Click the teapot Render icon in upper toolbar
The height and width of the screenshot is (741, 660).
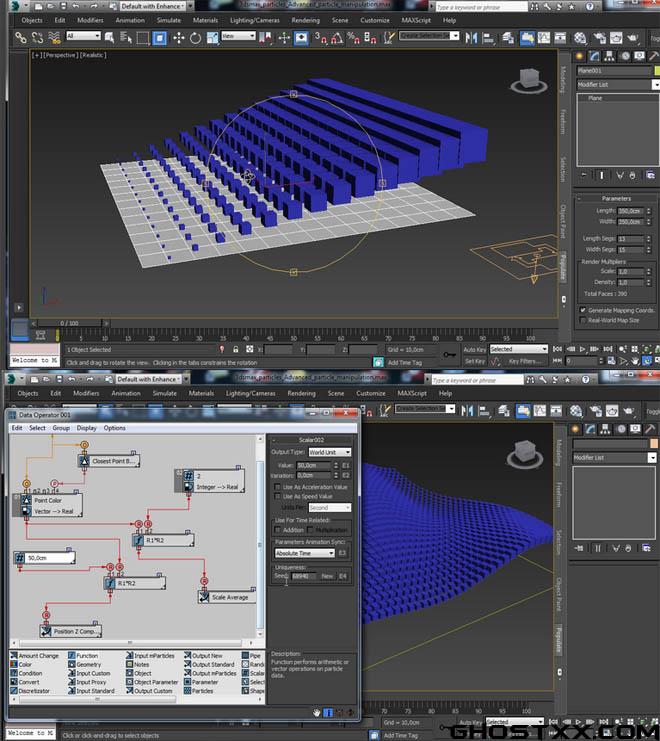[633, 38]
